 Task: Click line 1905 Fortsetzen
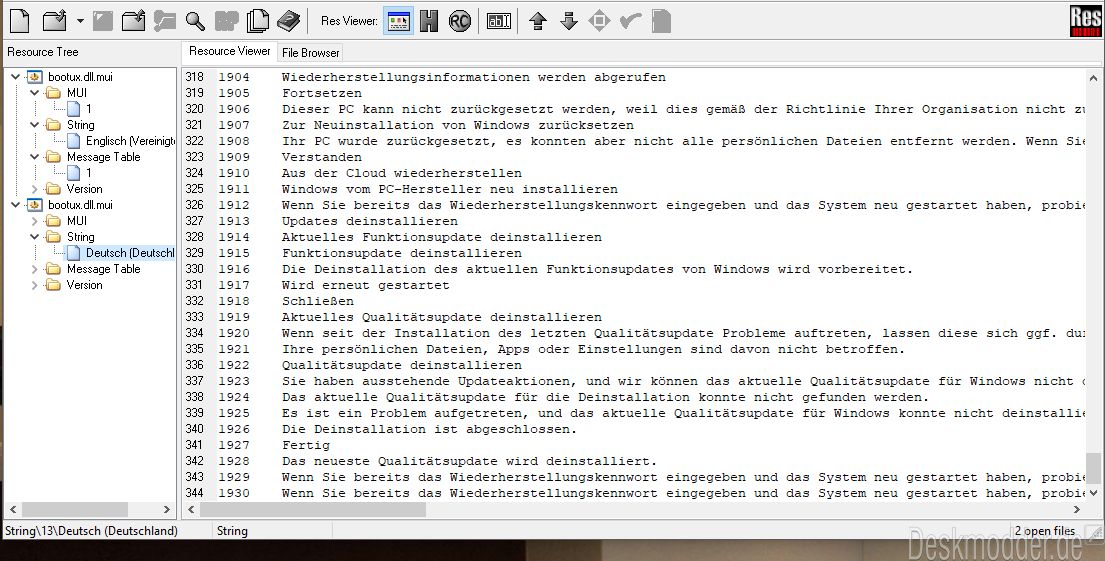point(322,93)
